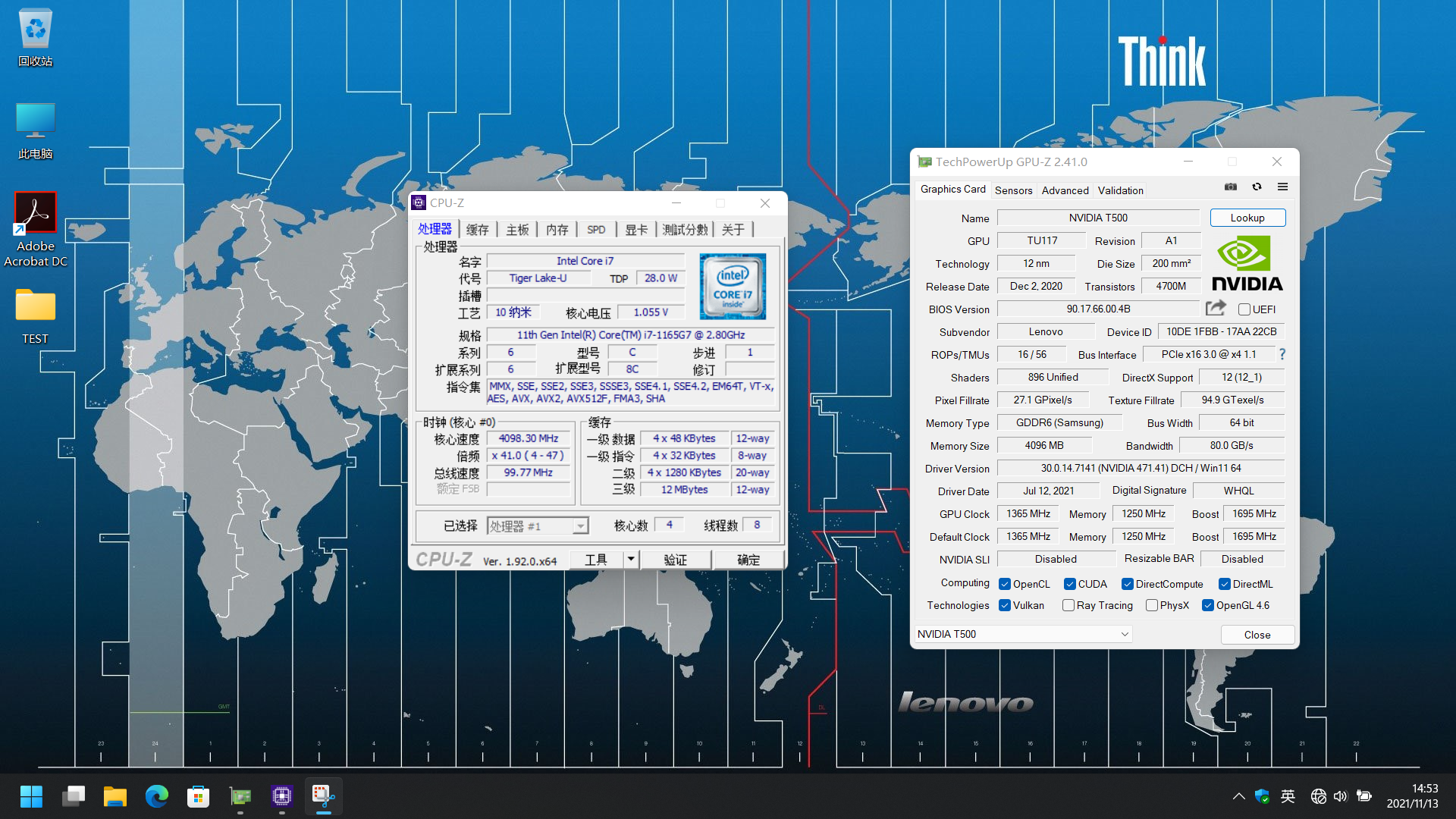This screenshot has height=819, width=1456.
Task: Open the SPD tab in CPU-Z
Action: (597, 230)
